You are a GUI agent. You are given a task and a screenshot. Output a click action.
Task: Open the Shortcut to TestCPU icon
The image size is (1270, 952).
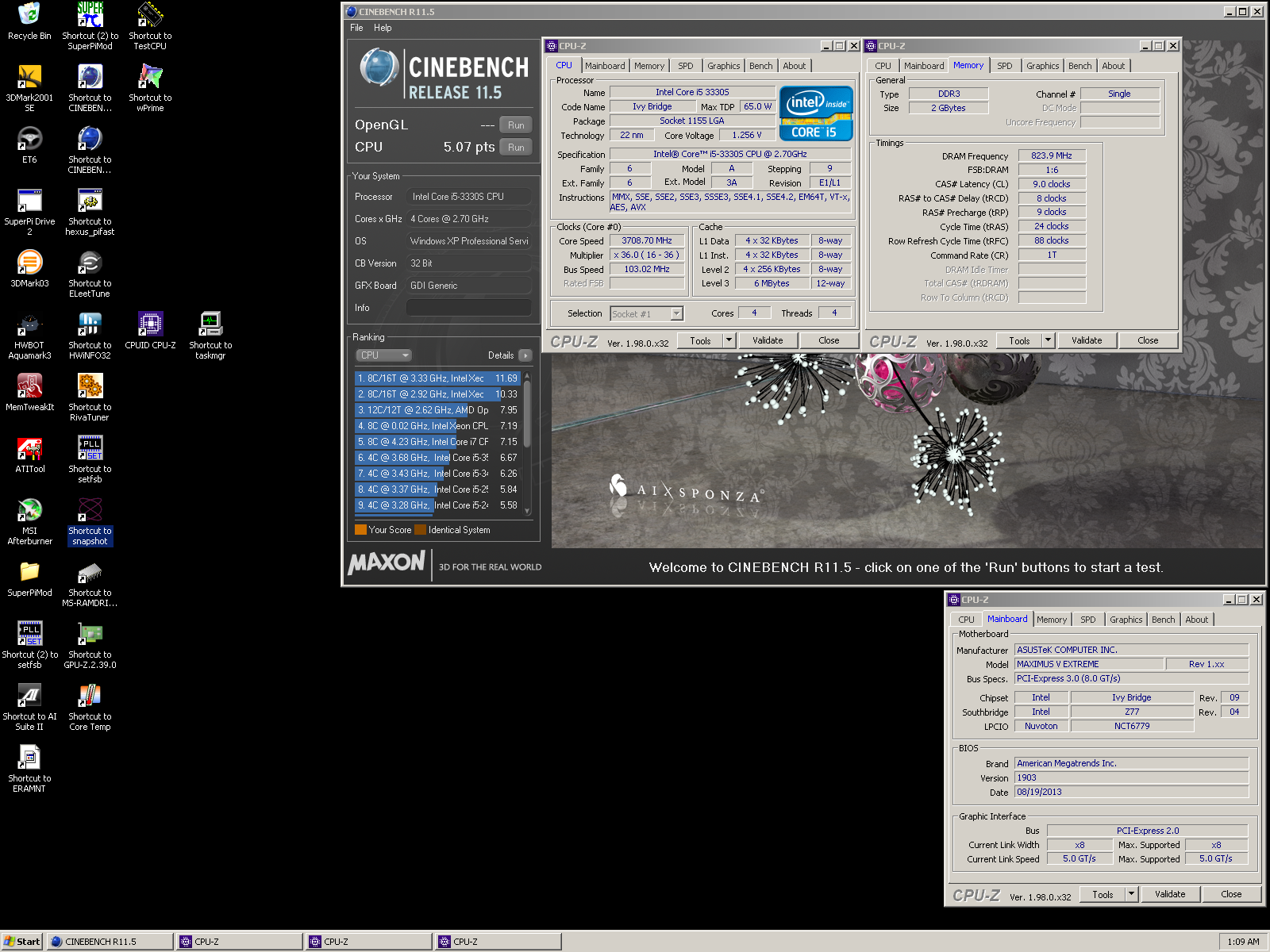[x=150, y=26]
